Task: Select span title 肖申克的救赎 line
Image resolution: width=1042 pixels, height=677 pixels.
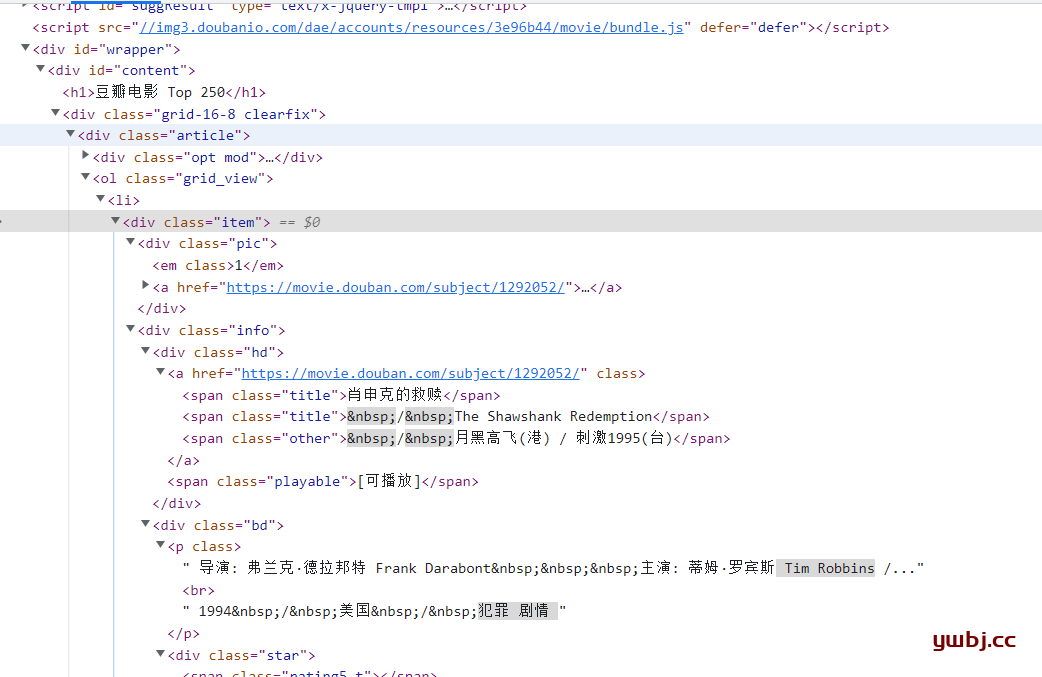Action: click(x=342, y=395)
